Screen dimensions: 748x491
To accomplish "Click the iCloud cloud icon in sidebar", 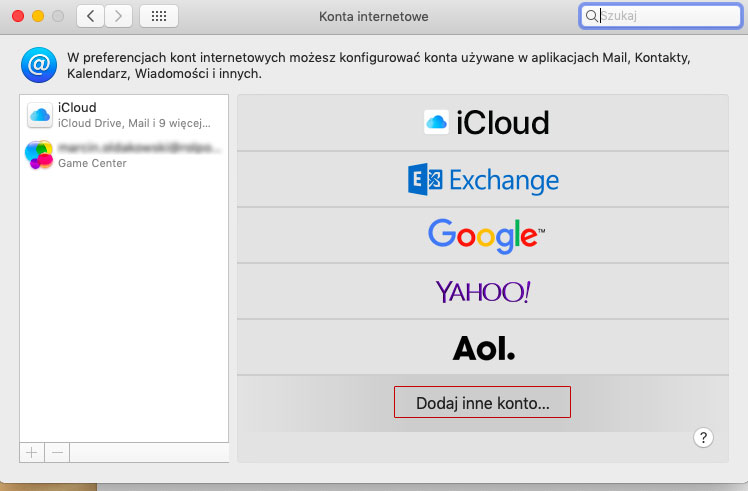I will pos(40,115).
